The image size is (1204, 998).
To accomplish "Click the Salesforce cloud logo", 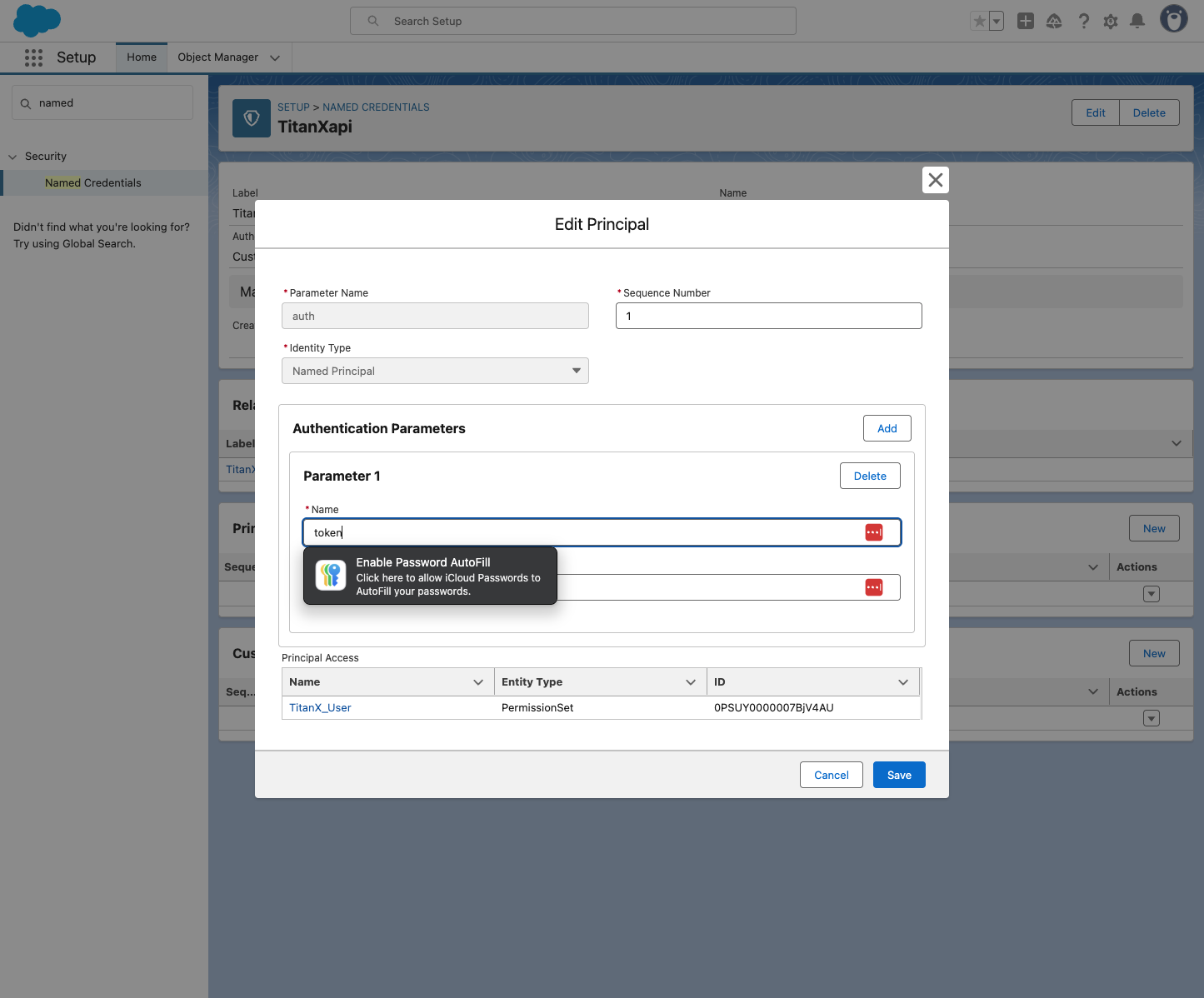I will click(x=37, y=20).
